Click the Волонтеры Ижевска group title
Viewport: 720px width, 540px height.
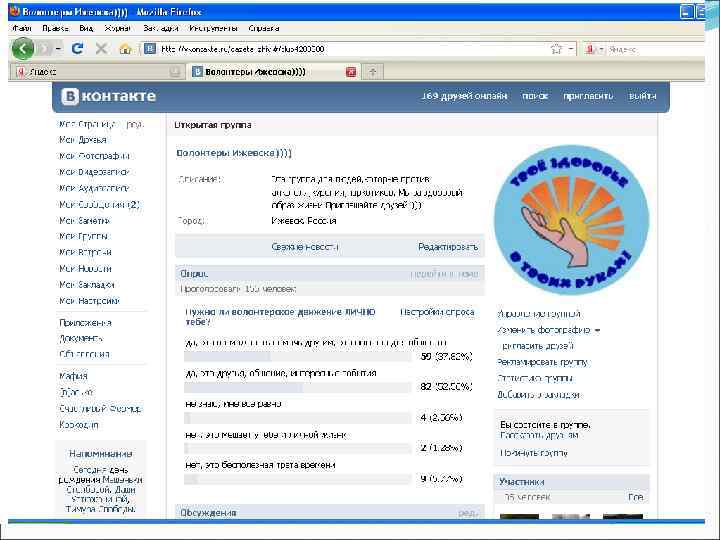pyautogui.click(x=234, y=152)
